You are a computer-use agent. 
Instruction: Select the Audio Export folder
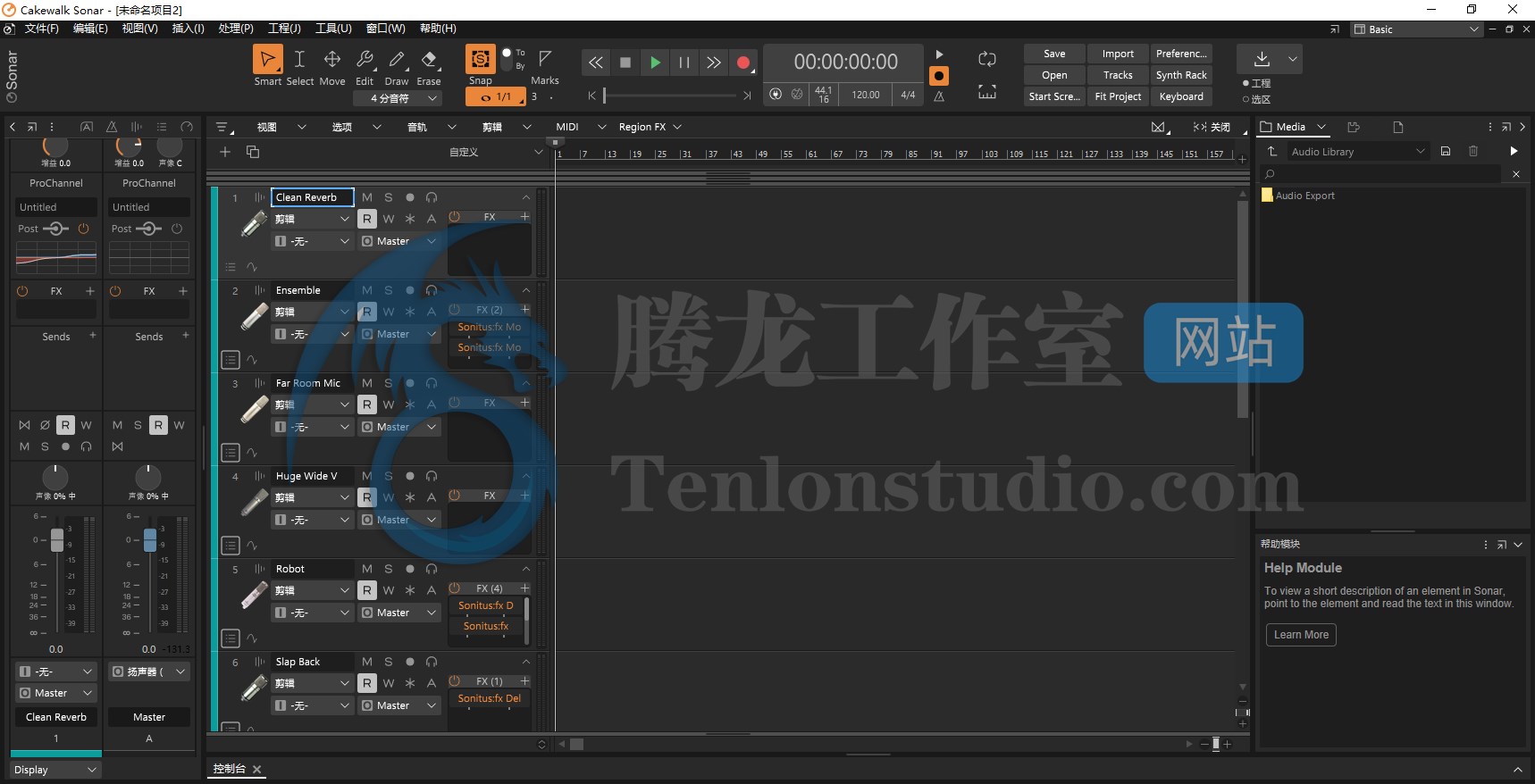click(x=1297, y=196)
